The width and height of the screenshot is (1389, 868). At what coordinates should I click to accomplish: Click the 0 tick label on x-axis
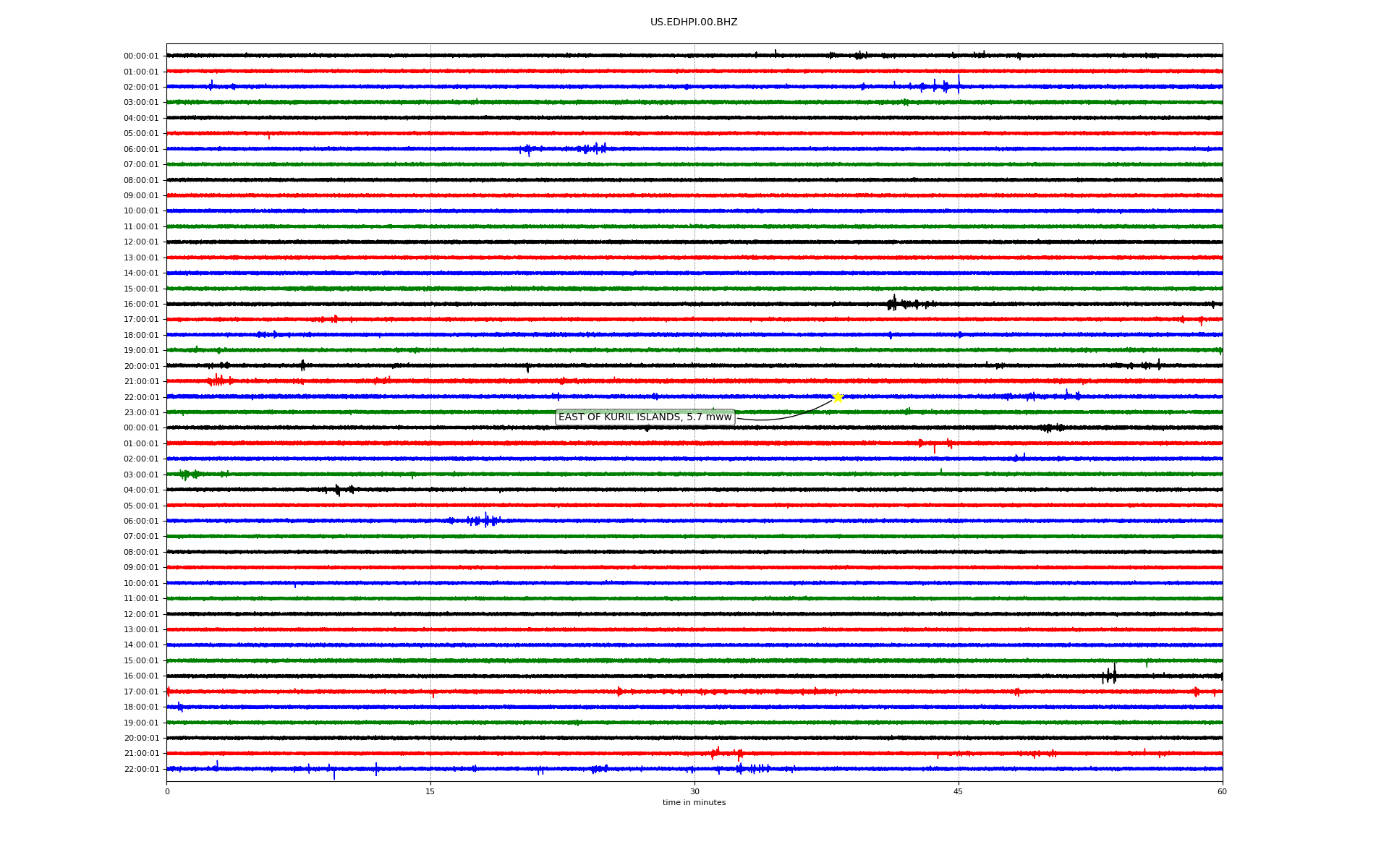coord(167,791)
